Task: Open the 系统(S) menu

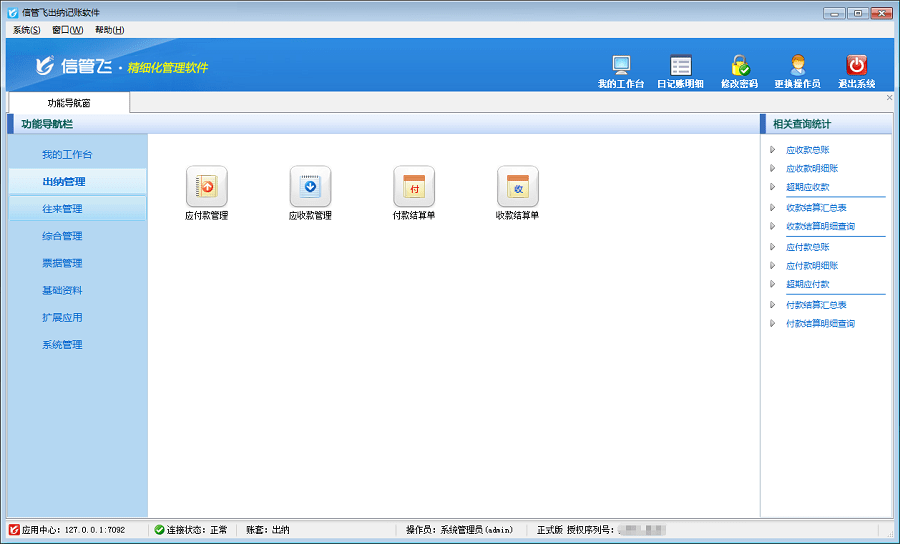Action: (26, 30)
